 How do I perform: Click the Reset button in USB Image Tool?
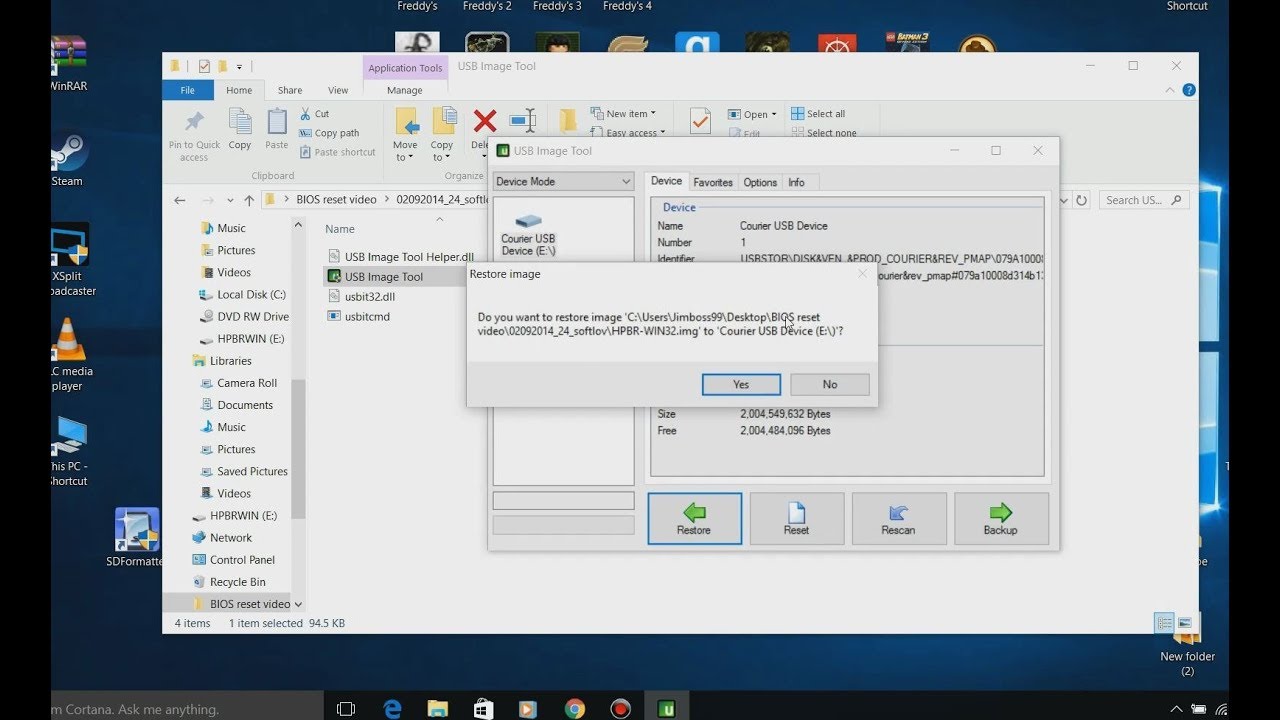pyautogui.click(x=796, y=518)
